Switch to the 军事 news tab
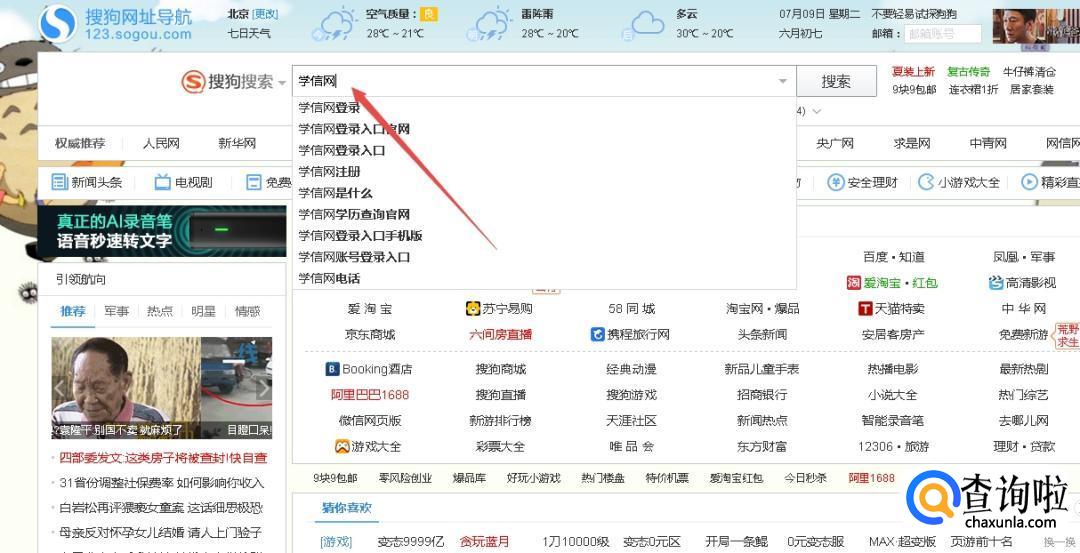The width and height of the screenshot is (1080, 553). click(x=116, y=311)
